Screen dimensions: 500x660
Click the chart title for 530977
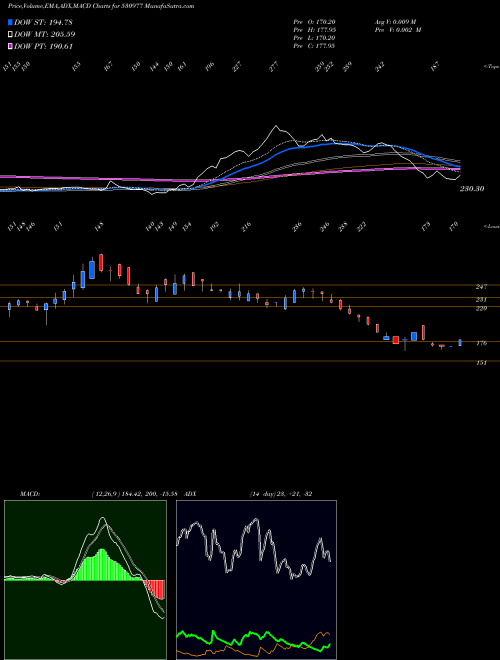tap(101, 6)
